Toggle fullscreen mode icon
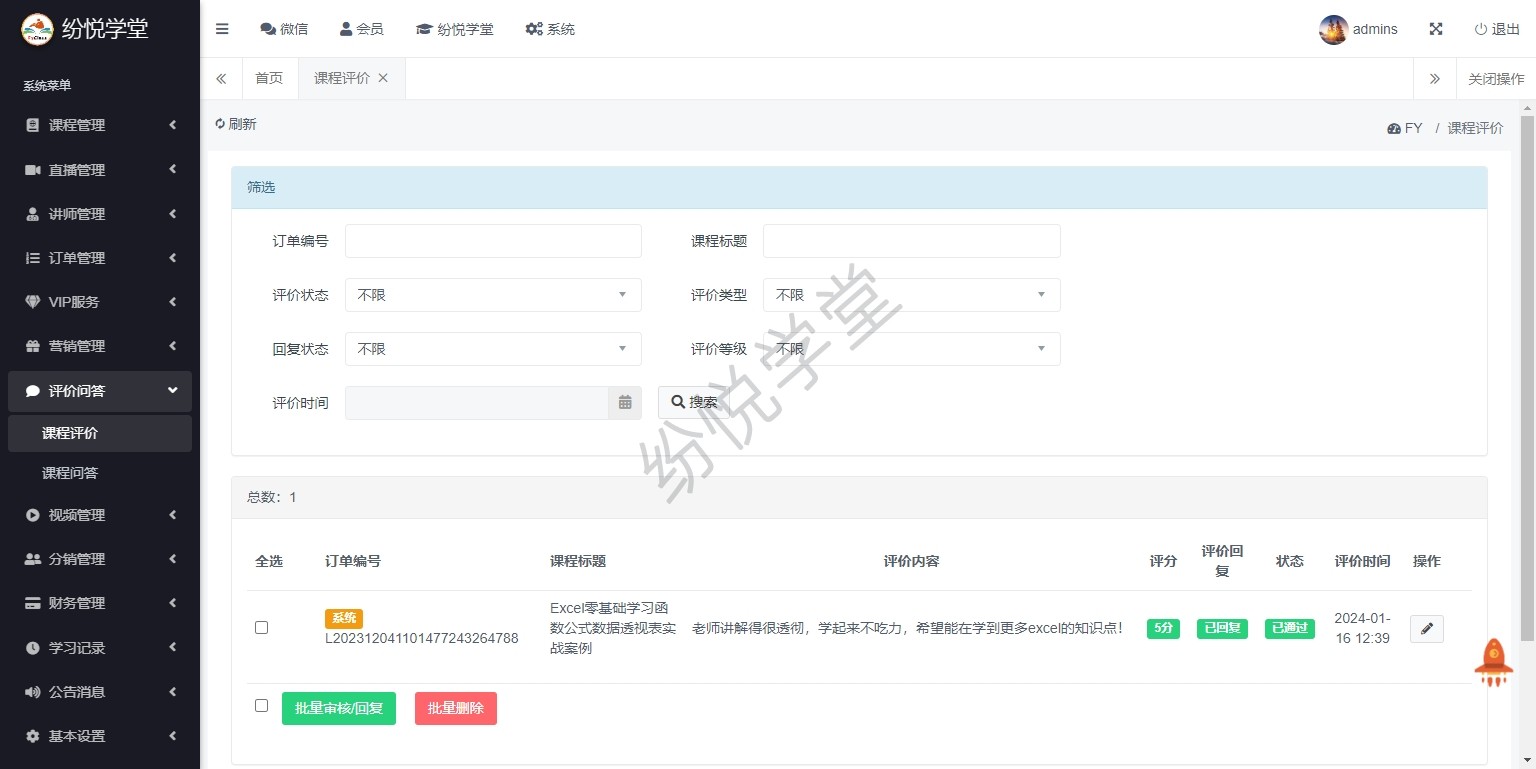The image size is (1536, 769). (1436, 29)
